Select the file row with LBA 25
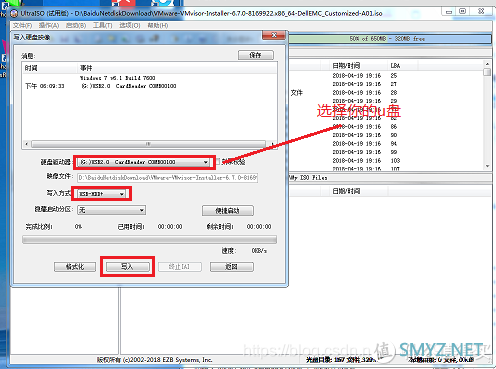This screenshot has height=369, width=496. coord(387,76)
